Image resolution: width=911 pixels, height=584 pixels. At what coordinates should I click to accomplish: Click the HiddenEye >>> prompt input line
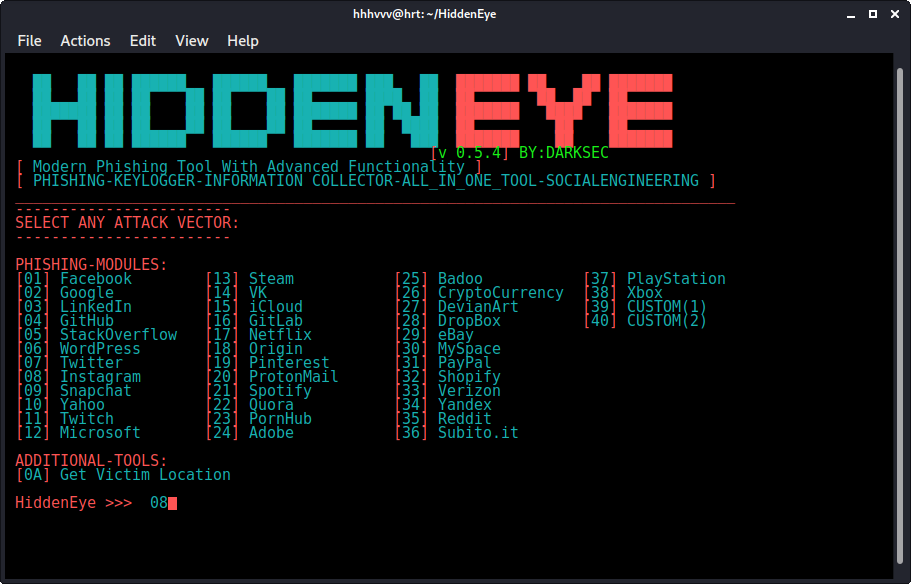(96, 503)
